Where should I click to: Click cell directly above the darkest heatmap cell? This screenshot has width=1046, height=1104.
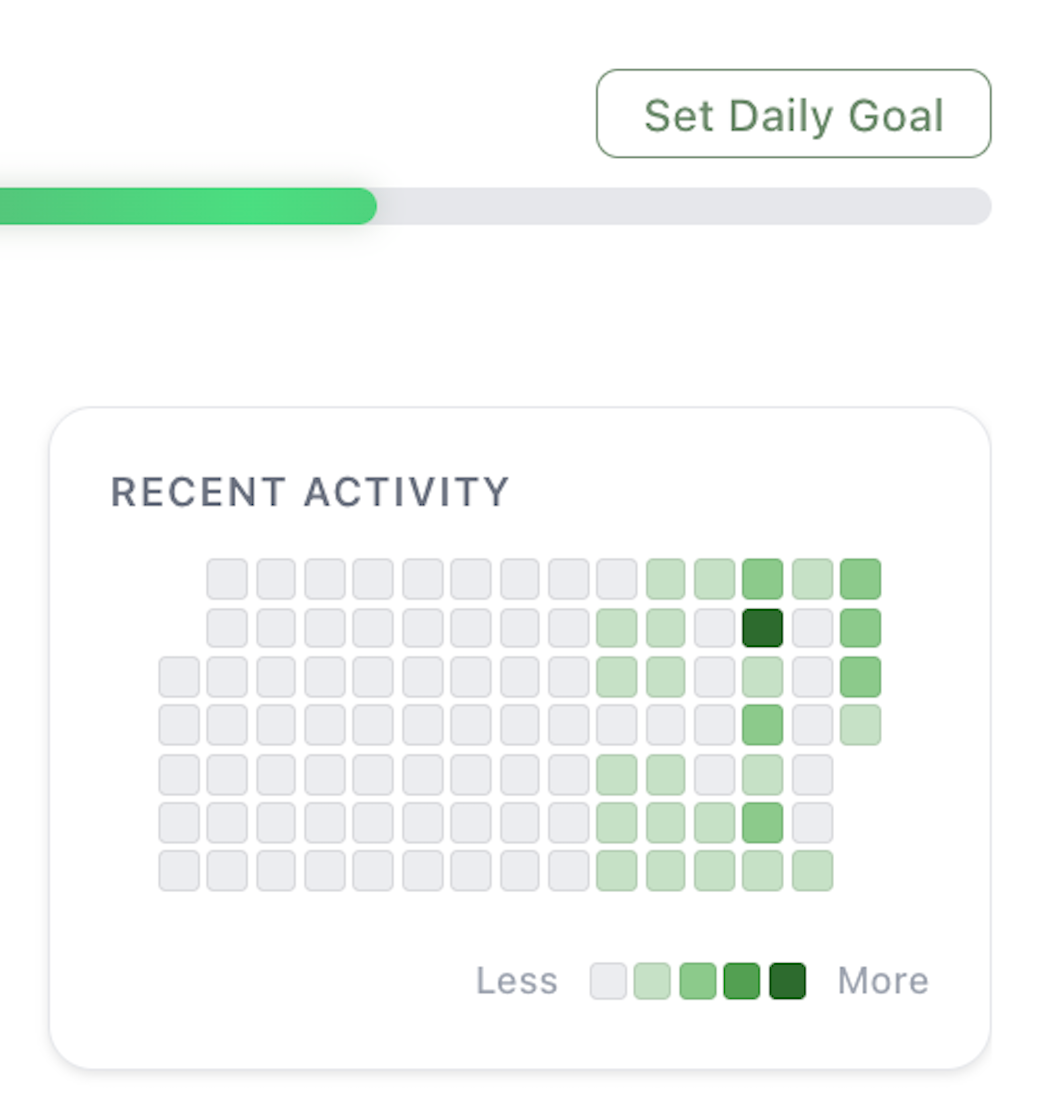pos(762,579)
